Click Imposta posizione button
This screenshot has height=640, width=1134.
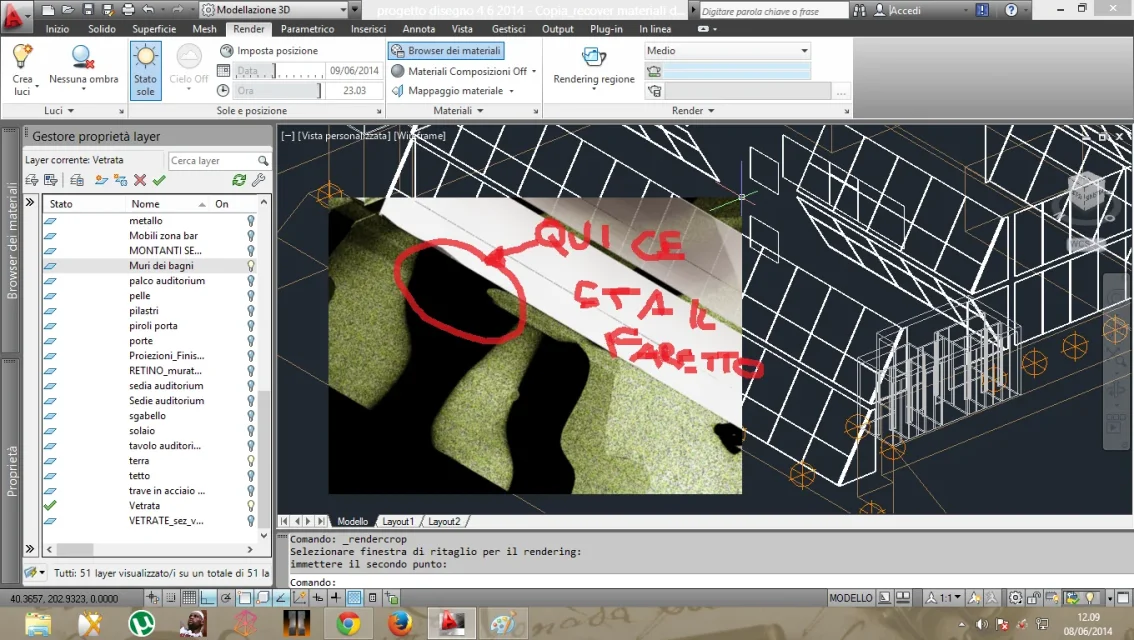click(269, 50)
